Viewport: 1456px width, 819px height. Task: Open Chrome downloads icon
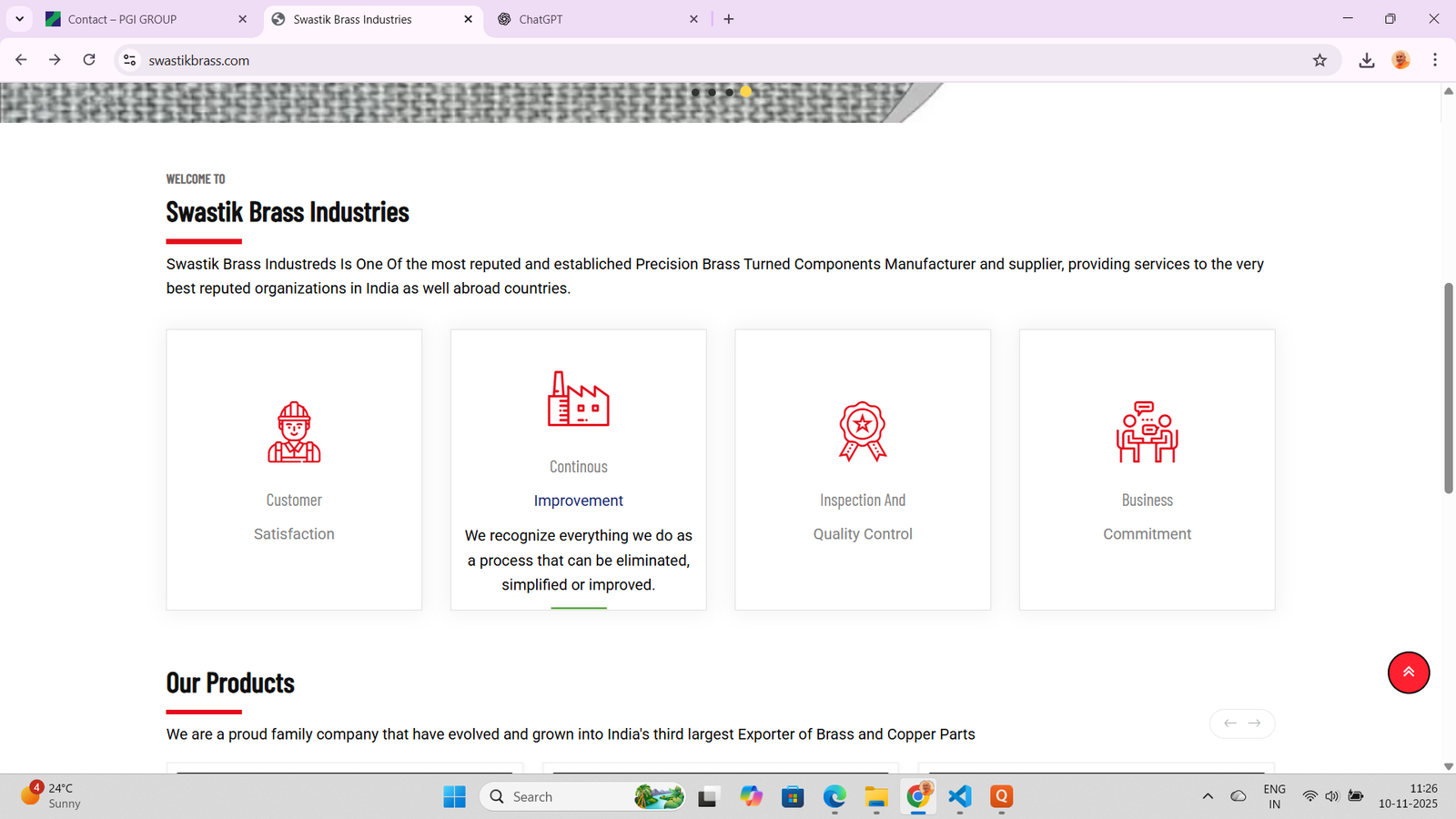pyautogui.click(x=1366, y=60)
